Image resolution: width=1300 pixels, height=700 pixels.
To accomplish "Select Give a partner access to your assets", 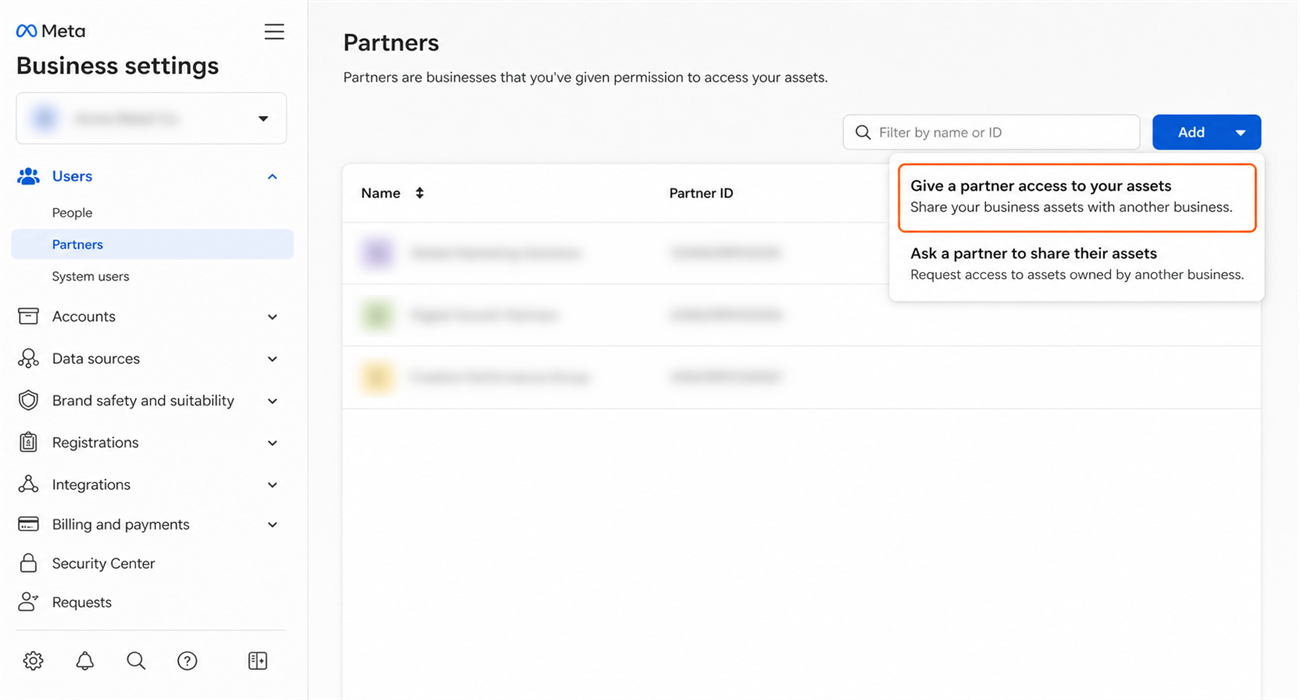I will click(x=1076, y=197).
